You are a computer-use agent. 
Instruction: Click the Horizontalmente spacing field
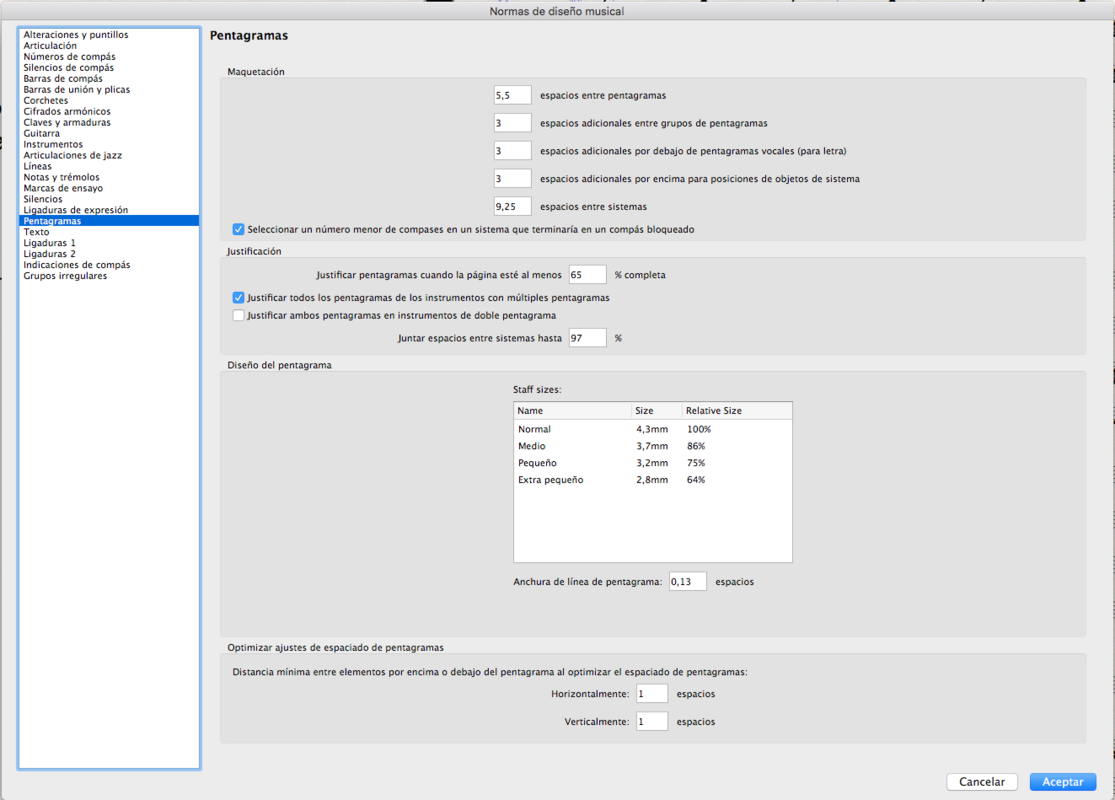(651, 694)
